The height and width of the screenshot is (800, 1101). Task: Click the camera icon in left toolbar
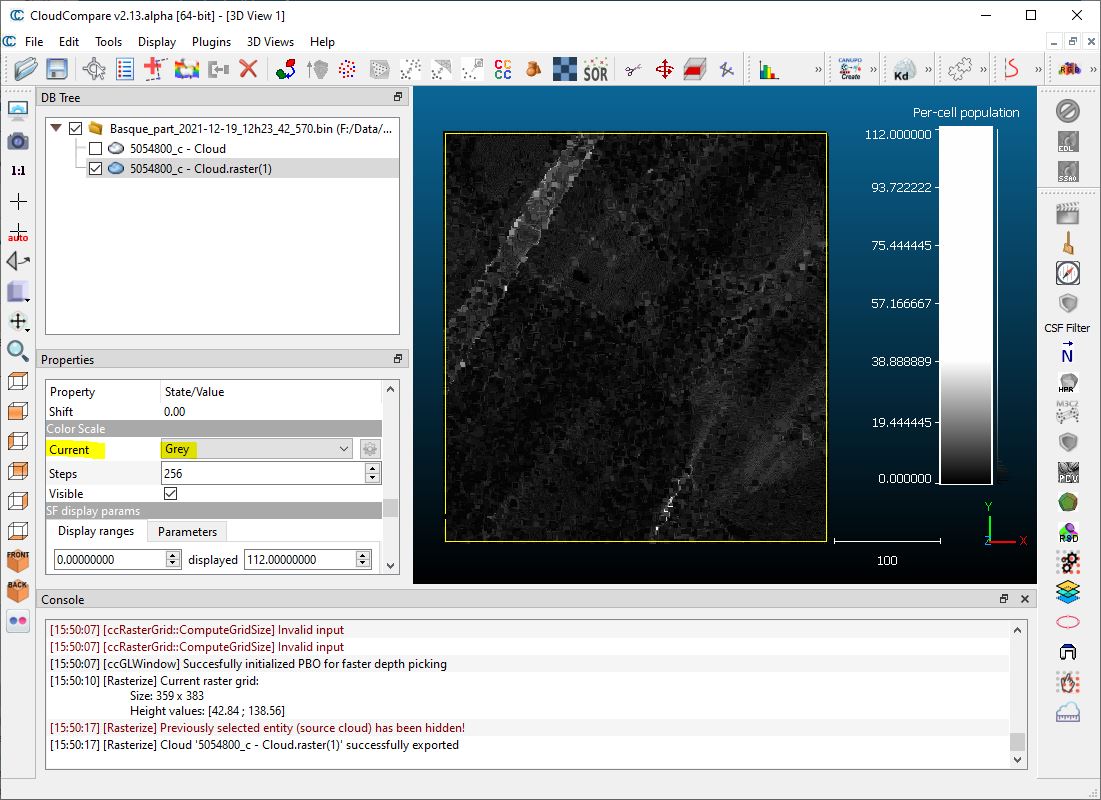tap(18, 141)
